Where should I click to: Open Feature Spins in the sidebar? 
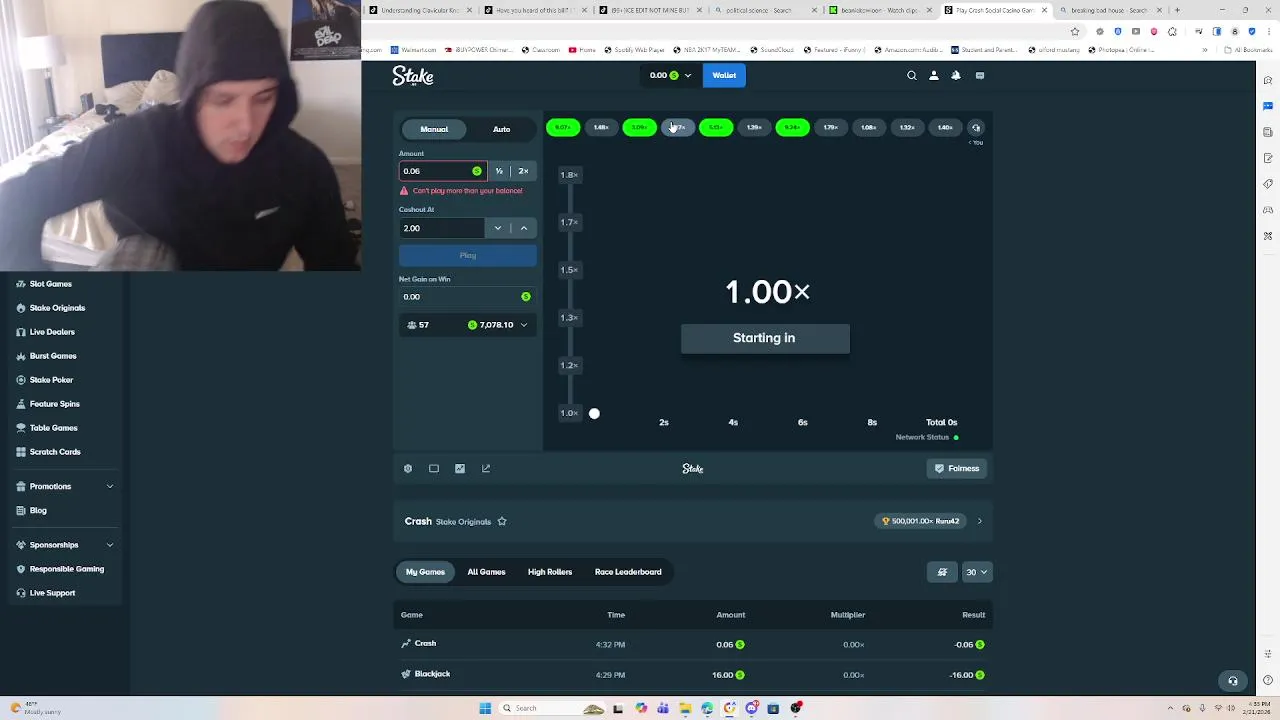[x=54, y=404]
